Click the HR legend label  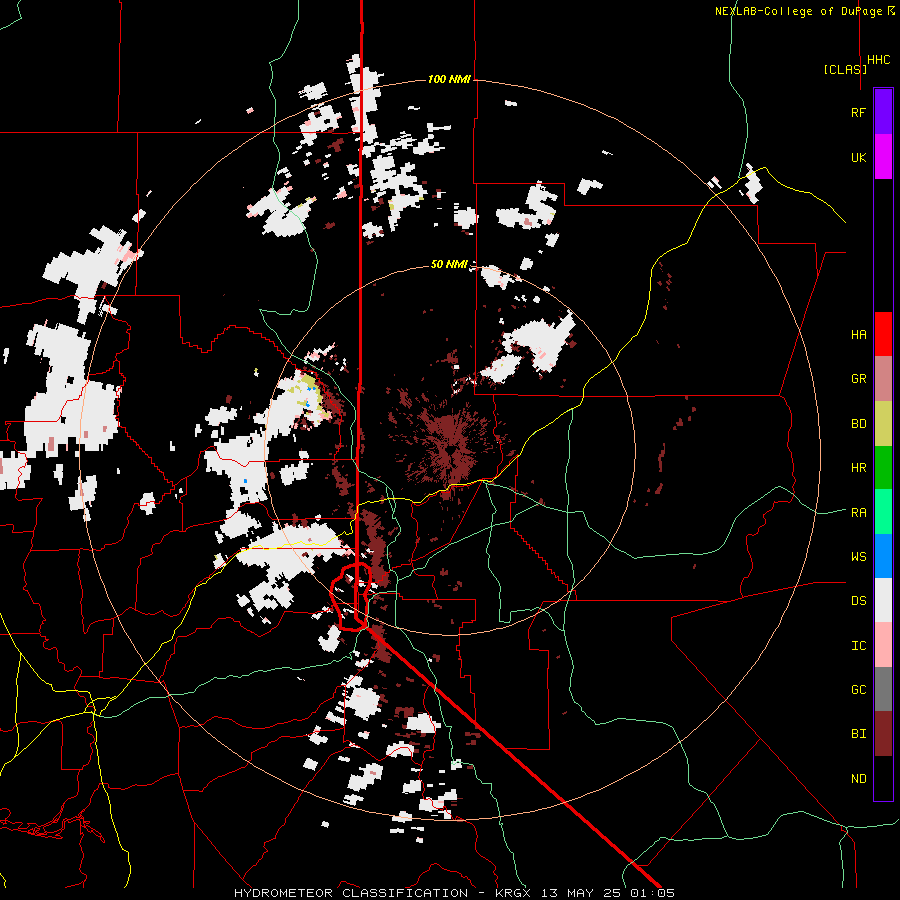pyautogui.click(x=858, y=468)
